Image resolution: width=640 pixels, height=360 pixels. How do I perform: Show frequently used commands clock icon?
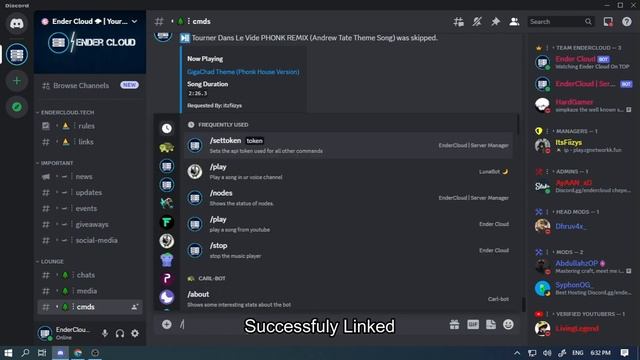pos(167,129)
